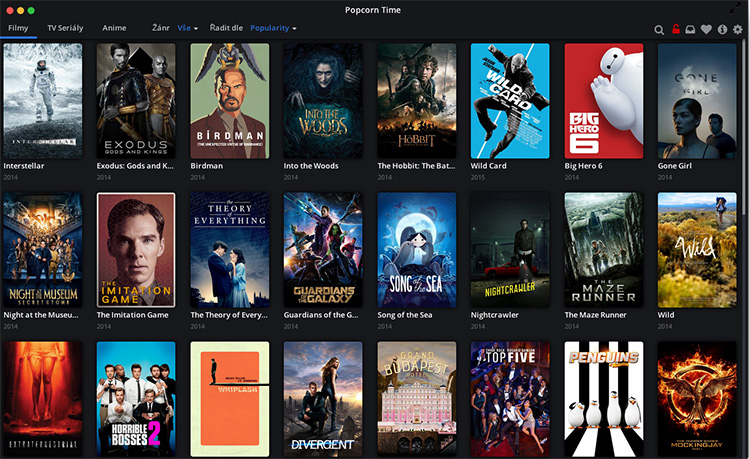Open The Imitation Game poster
Screen dimensions: 750x459
pos(136,249)
